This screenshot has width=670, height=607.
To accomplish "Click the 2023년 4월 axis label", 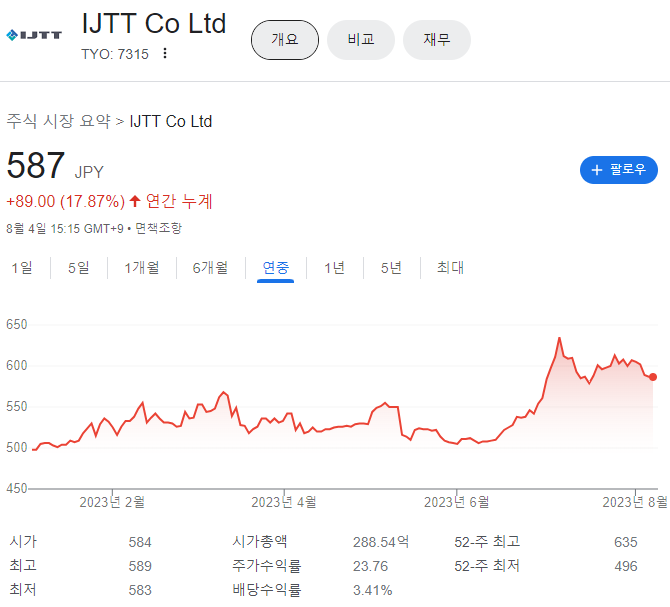I will [x=284, y=502].
